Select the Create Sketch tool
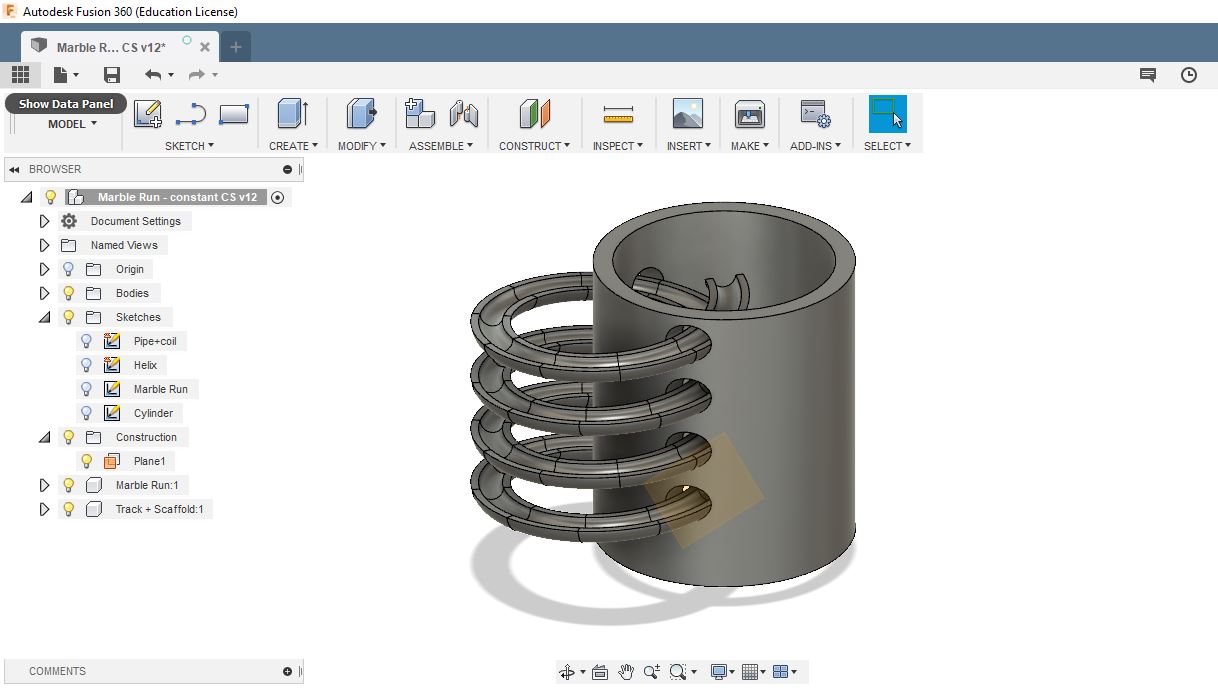 (148, 114)
